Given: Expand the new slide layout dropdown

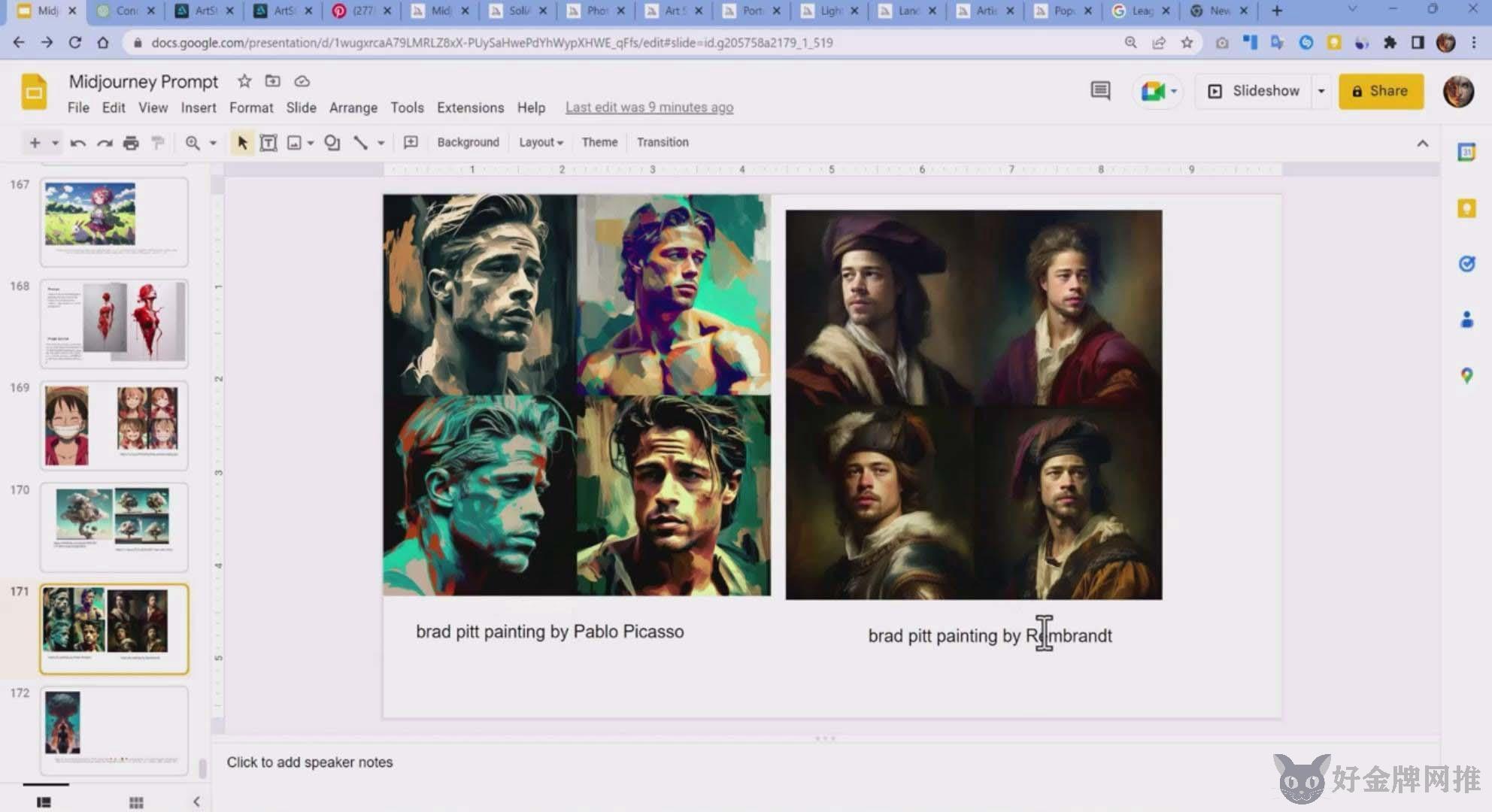Looking at the screenshot, I should coord(55,143).
